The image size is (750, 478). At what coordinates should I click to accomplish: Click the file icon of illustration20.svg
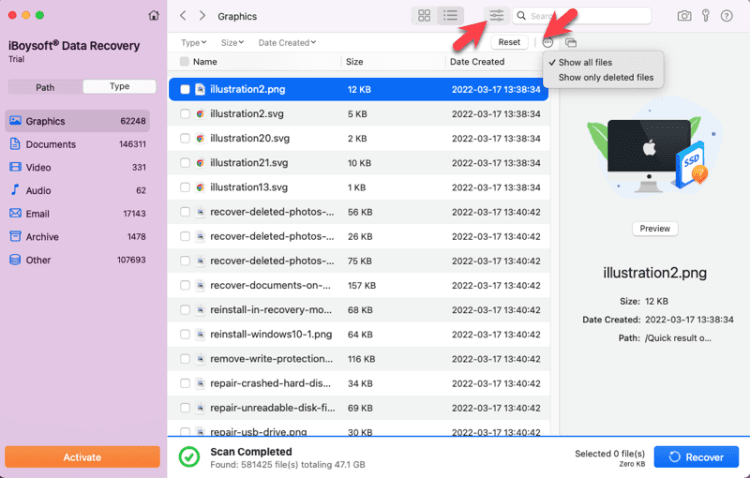pos(200,138)
